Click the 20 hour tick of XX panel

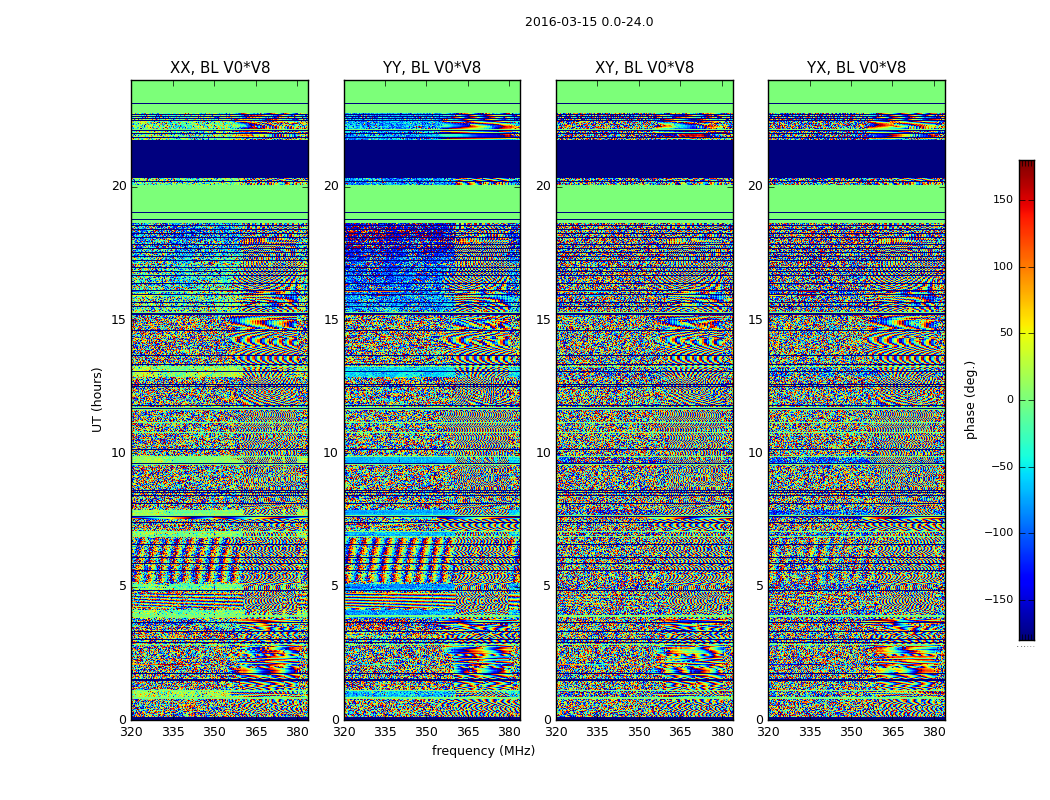coord(119,185)
